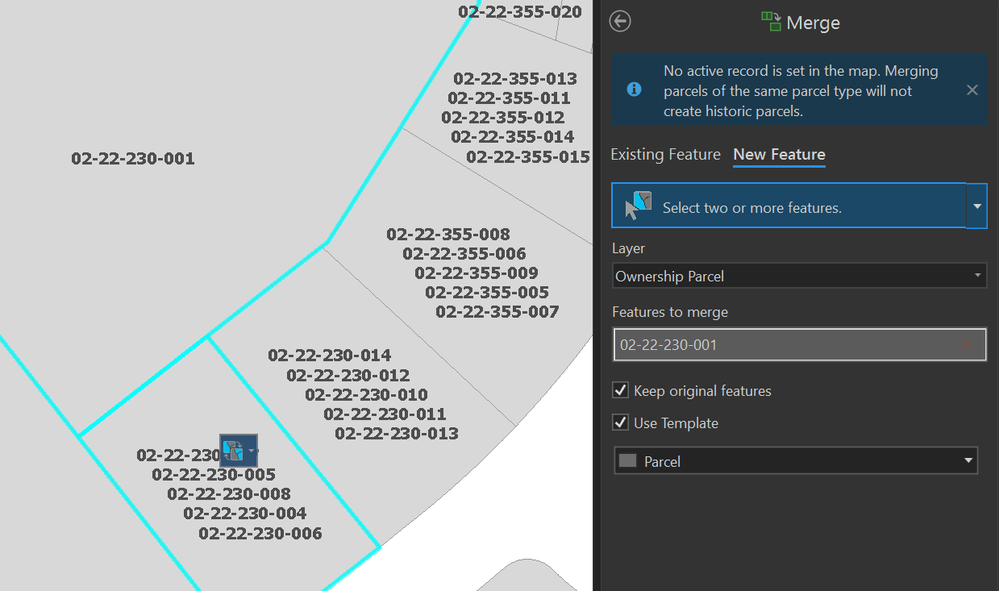The height and width of the screenshot is (591, 999).
Task: Click the Merge tool icon in header
Action: coord(771,21)
